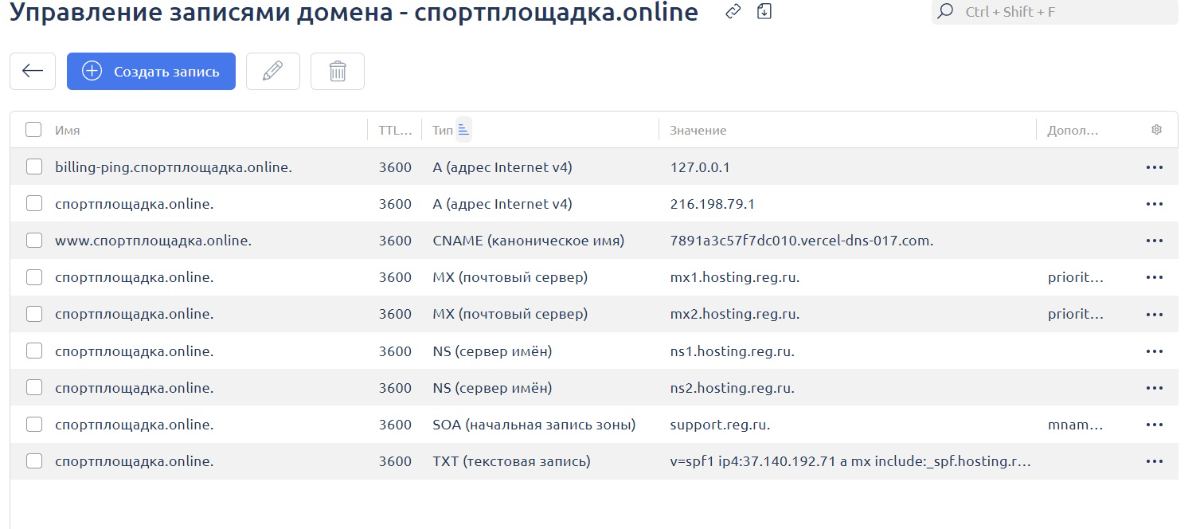Viewport: 1200px width, 529px height.
Task: Click the 127.0.0.1 value cell
Action: coord(698,167)
